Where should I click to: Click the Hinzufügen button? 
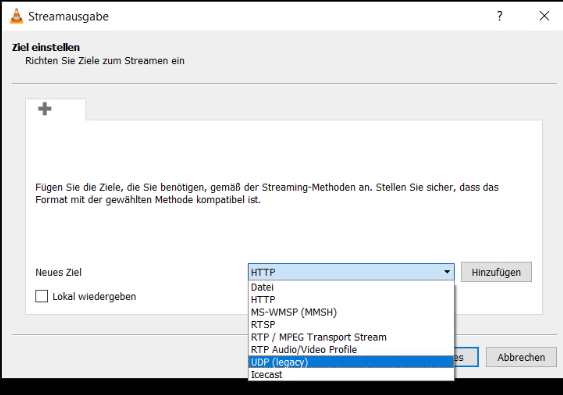click(496, 272)
